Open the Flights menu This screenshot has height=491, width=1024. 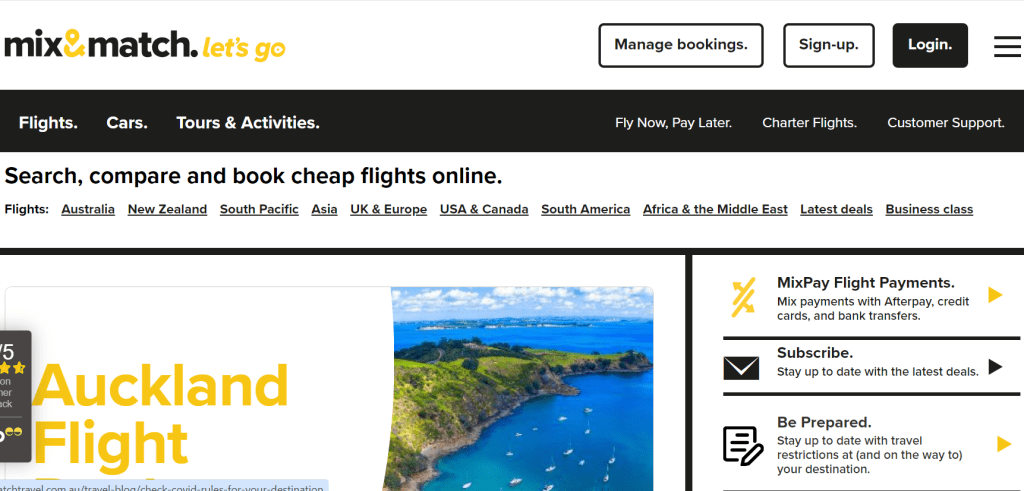pyautogui.click(x=48, y=123)
